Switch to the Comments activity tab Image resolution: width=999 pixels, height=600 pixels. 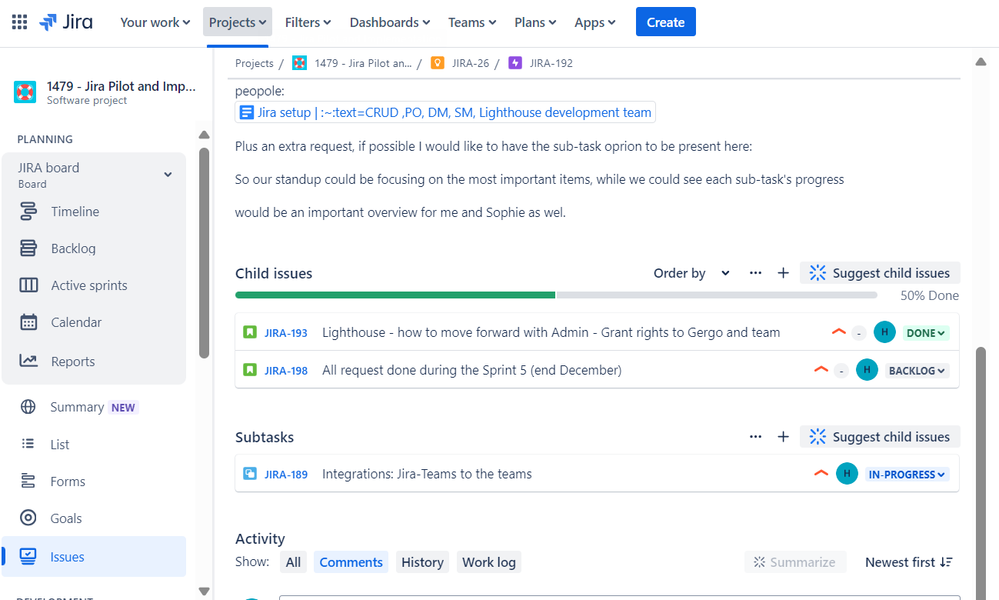351,562
